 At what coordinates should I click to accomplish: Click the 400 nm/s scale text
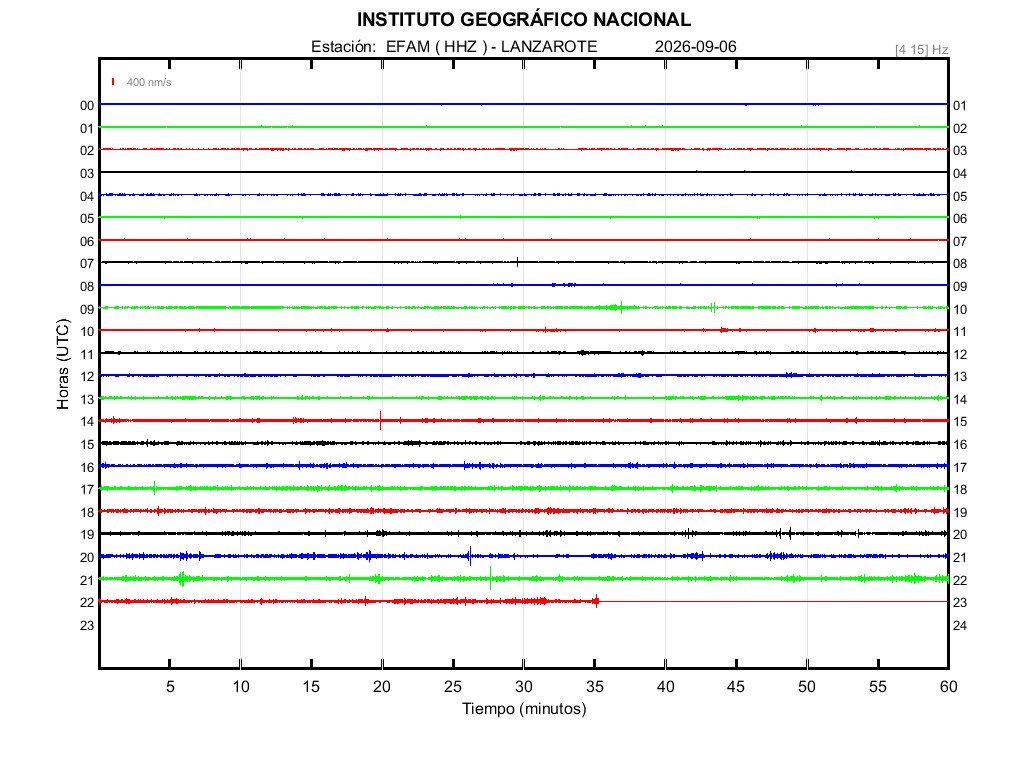(x=149, y=82)
